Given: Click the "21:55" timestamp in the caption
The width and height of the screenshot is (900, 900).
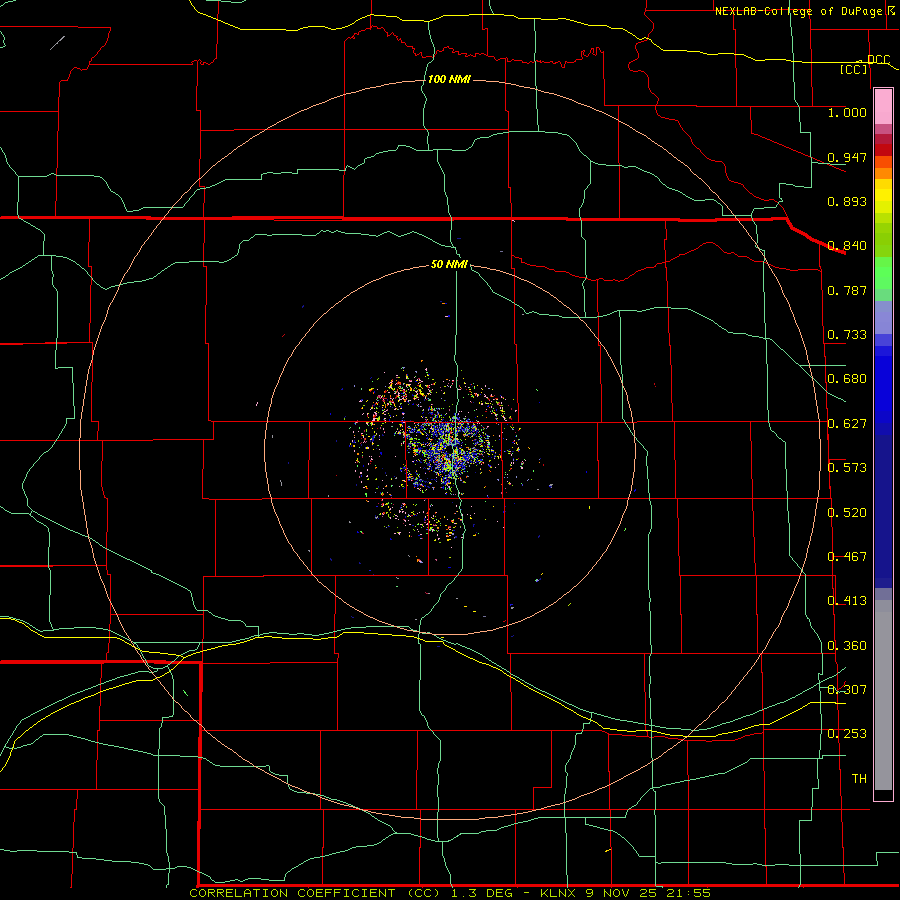Looking at the screenshot, I should 689,893.
